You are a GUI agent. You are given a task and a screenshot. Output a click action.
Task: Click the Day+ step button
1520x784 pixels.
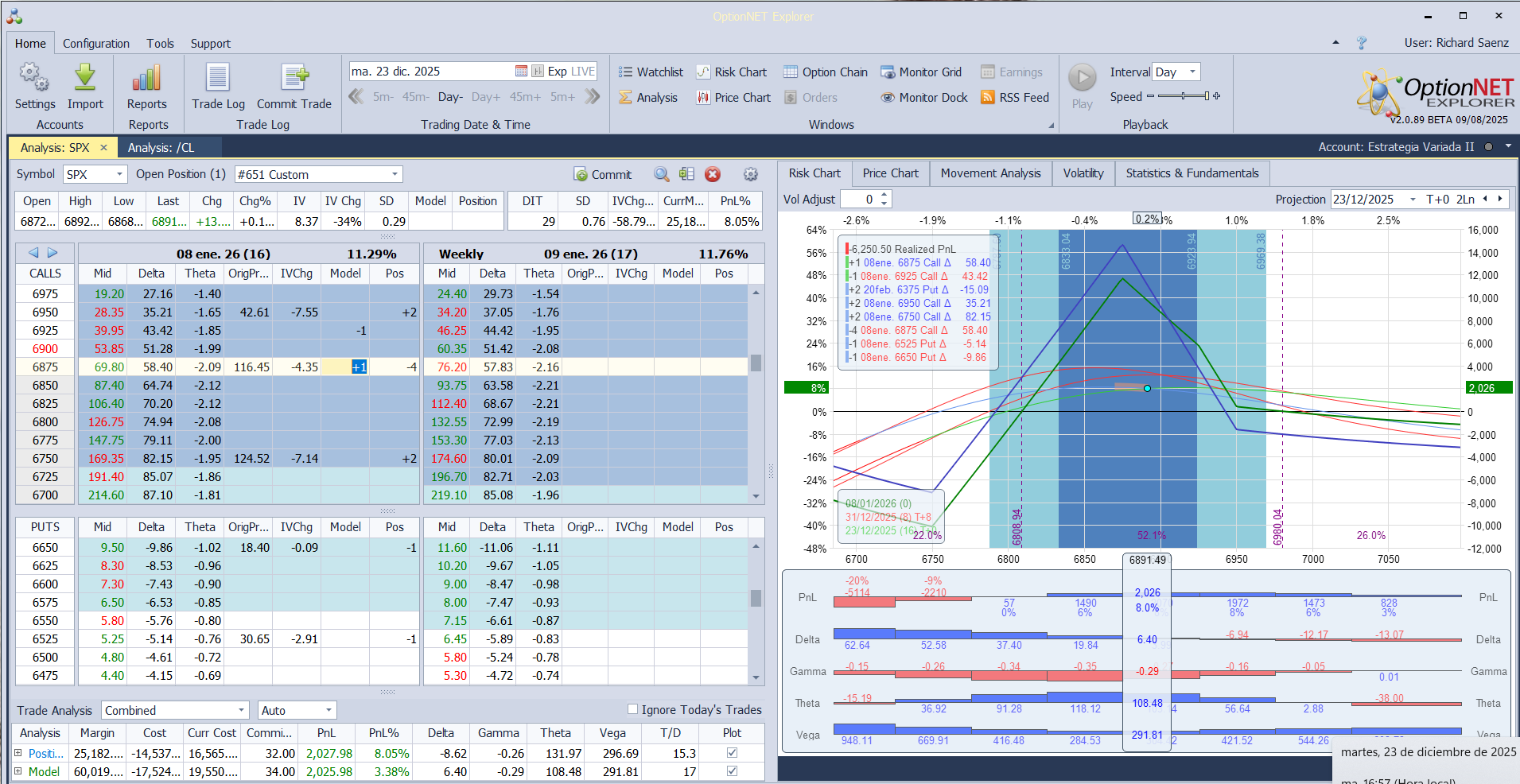coord(486,97)
